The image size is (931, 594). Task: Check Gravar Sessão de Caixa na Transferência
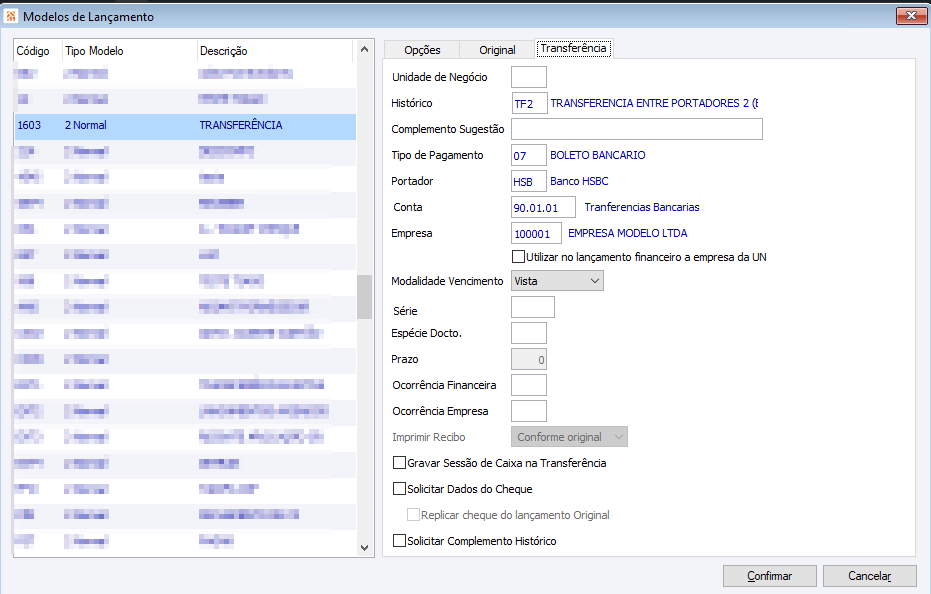(400, 463)
